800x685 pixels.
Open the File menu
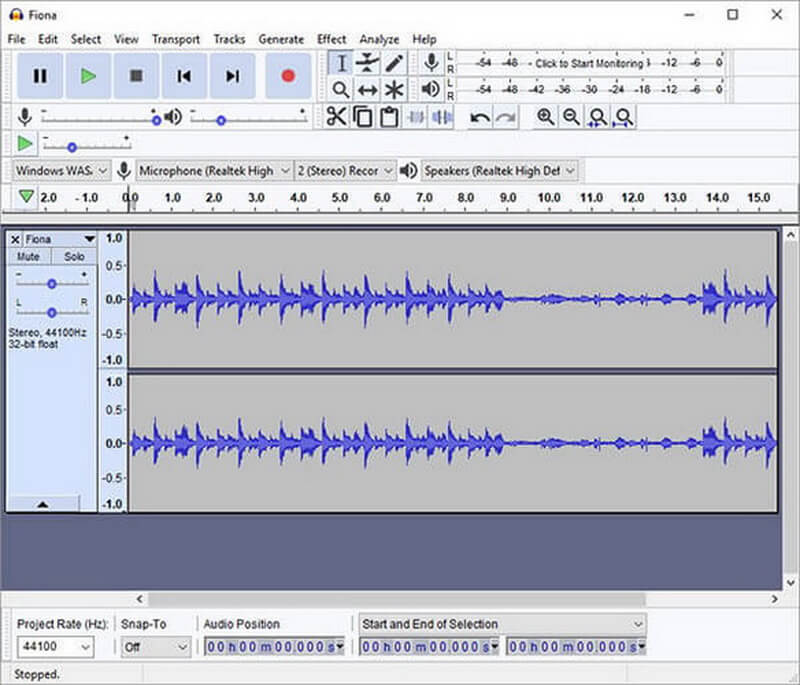(16, 39)
